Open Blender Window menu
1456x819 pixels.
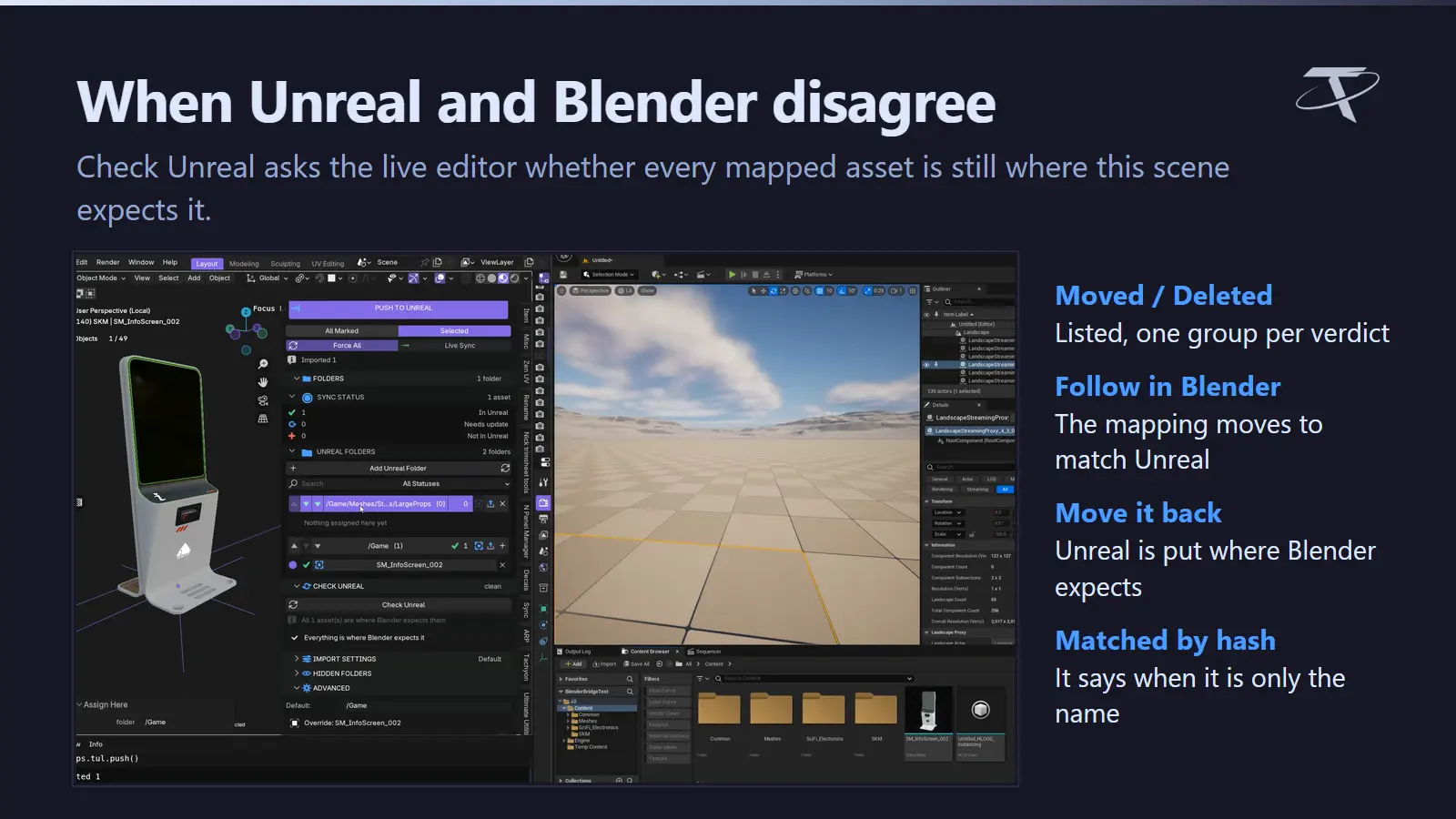pyautogui.click(x=141, y=262)
